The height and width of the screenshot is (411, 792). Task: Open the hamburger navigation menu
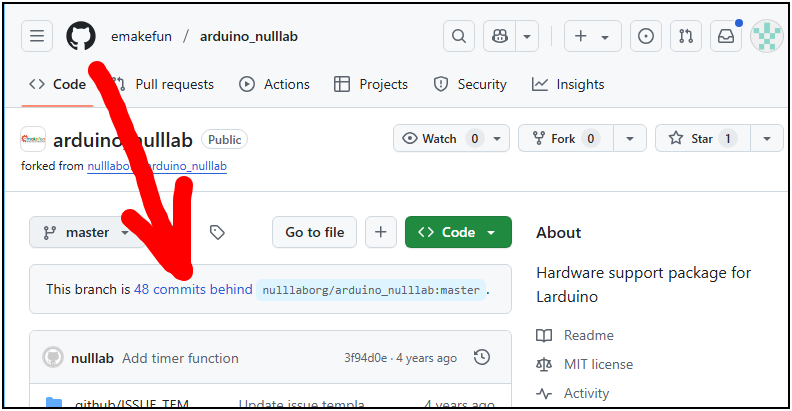point(37,36)
